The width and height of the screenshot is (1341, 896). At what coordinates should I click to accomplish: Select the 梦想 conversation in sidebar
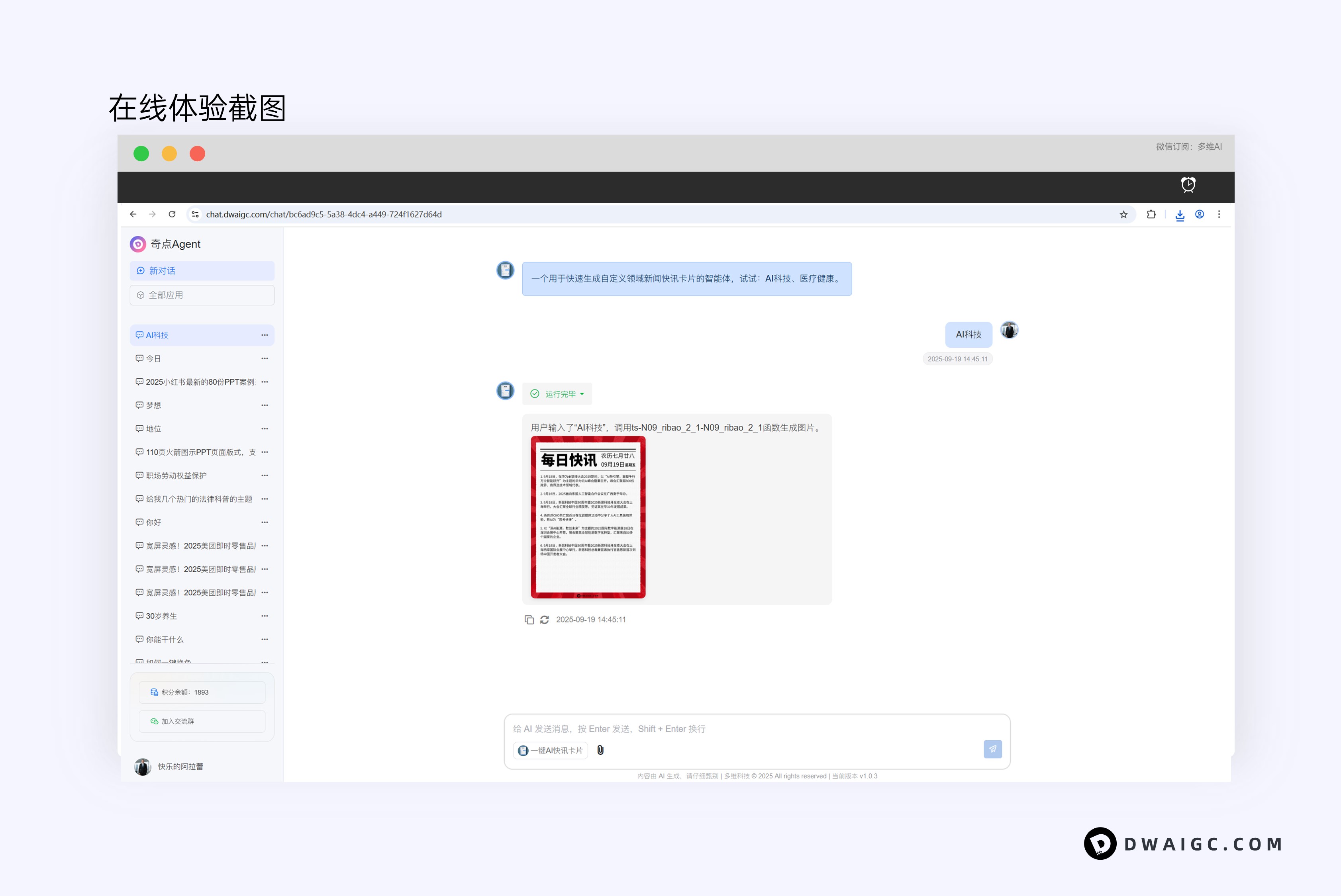click(x=153, y=405)
